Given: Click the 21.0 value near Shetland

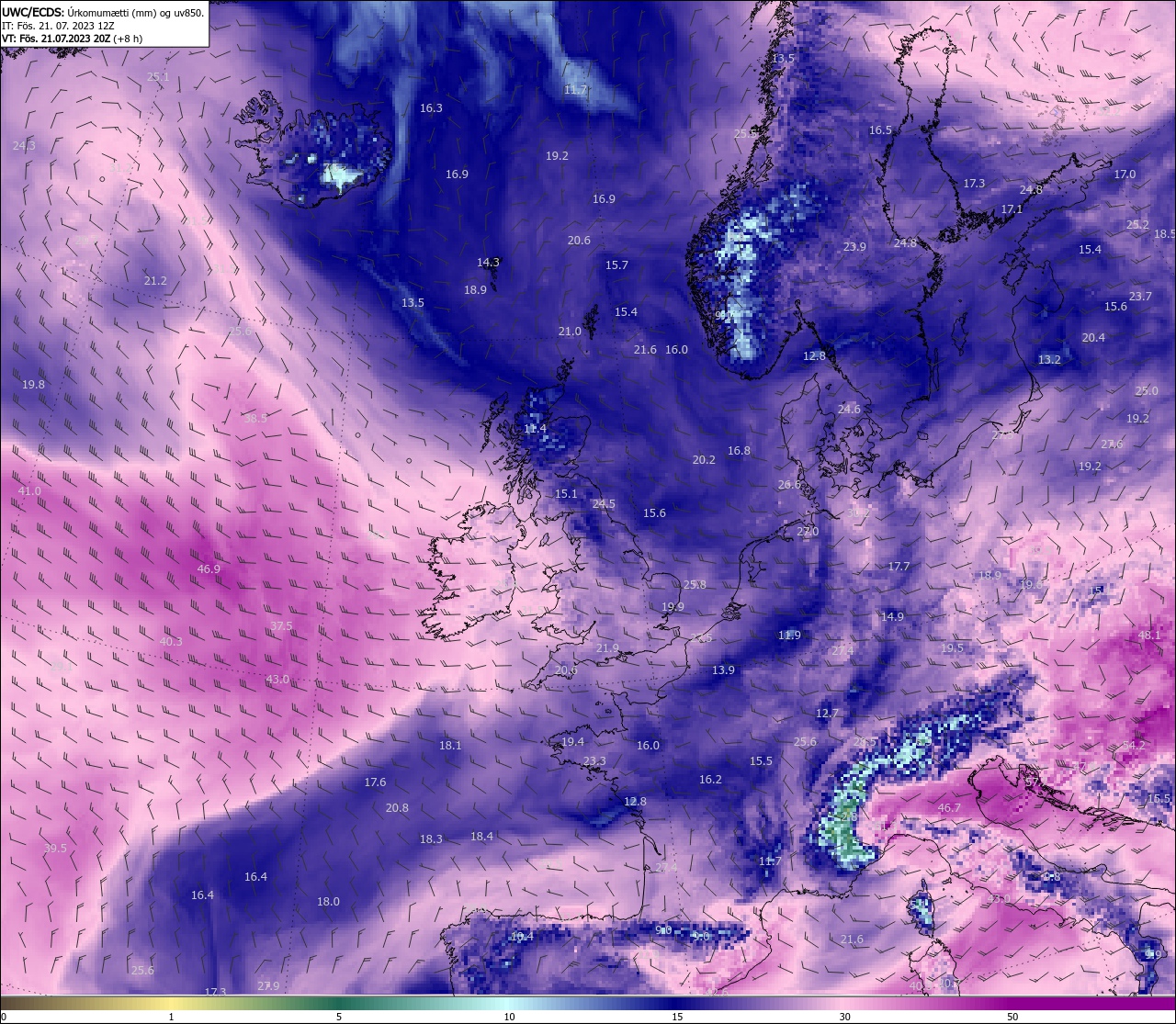Looking at the screenshot, I should [570, 332].
